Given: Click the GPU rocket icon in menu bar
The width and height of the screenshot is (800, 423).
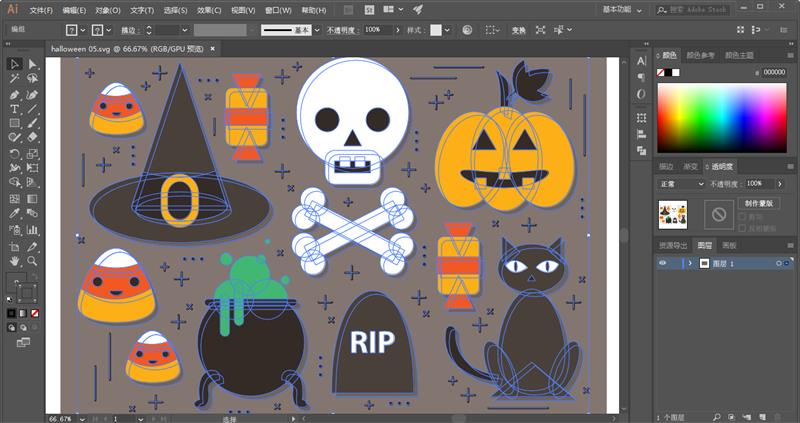Looking at the screenshot, I should 417,10.
